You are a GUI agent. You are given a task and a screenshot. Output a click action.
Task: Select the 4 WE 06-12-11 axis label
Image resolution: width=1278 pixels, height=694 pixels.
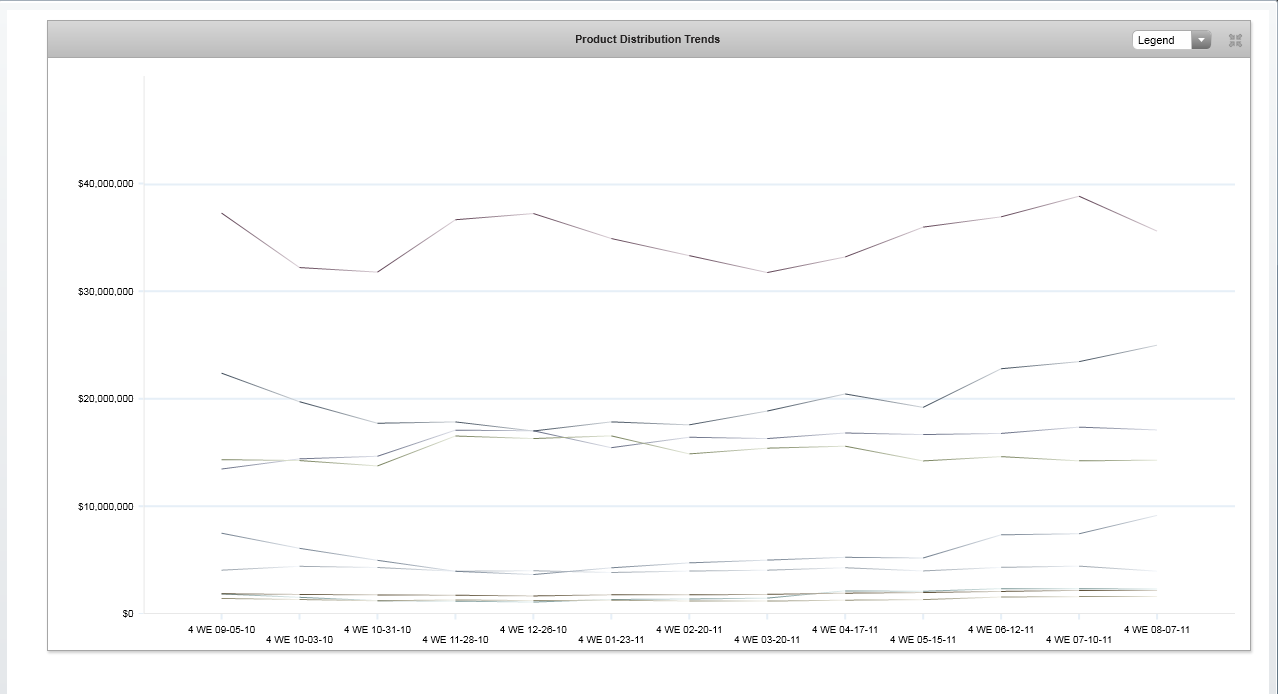pyautogui.click(x=1001, y=630)
